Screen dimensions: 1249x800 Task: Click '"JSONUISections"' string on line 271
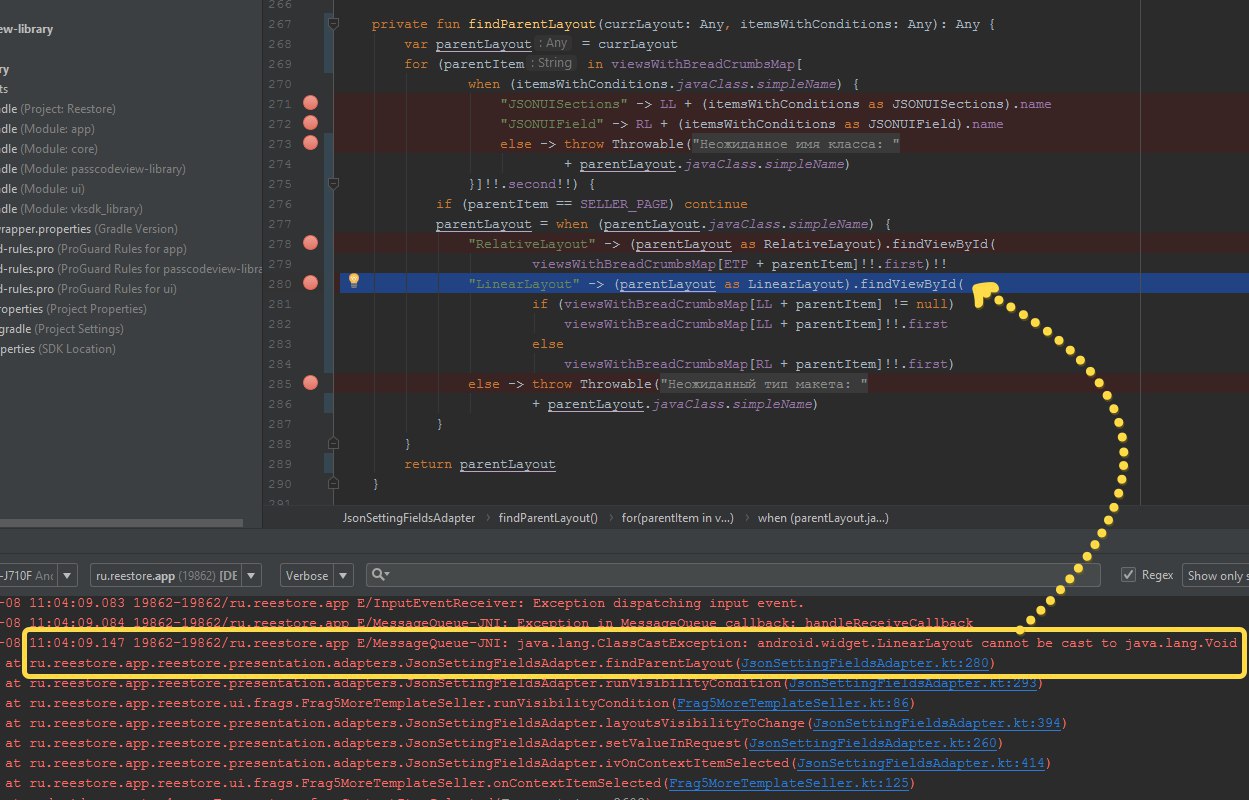(x=564, y=104)
